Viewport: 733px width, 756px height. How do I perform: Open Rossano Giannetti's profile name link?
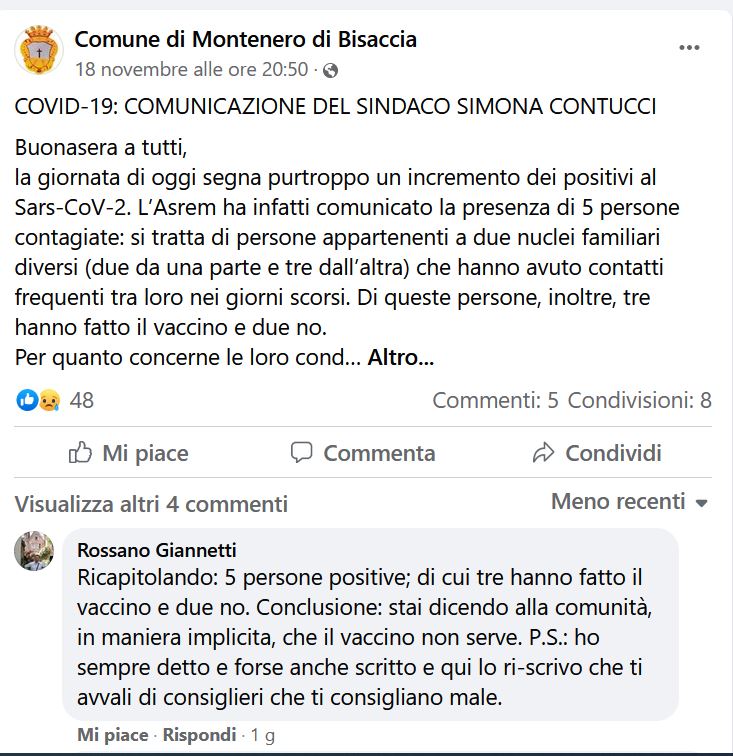pyautogui.click(x=157, y=550)
